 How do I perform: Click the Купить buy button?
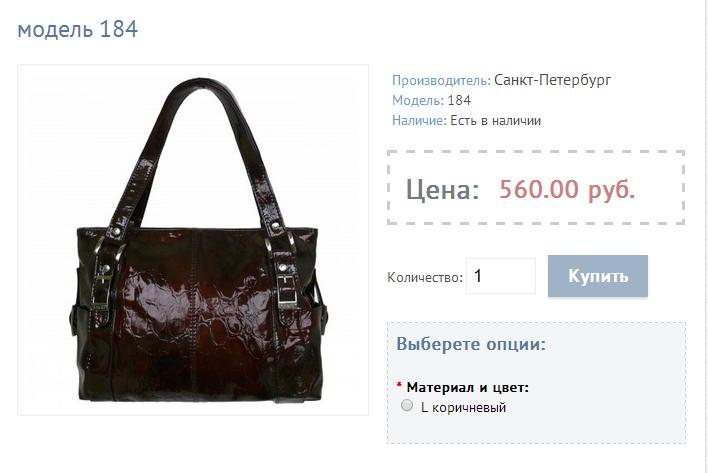pyautogui.click(x=598, y=276)
